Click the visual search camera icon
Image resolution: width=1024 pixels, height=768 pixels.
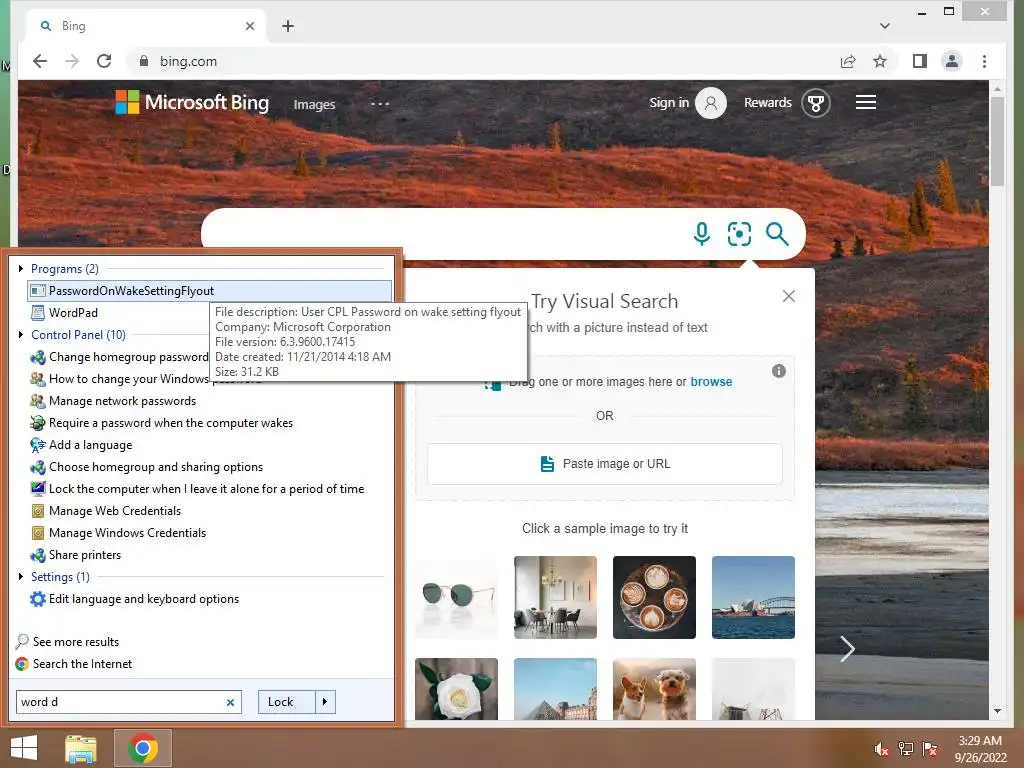739,234
